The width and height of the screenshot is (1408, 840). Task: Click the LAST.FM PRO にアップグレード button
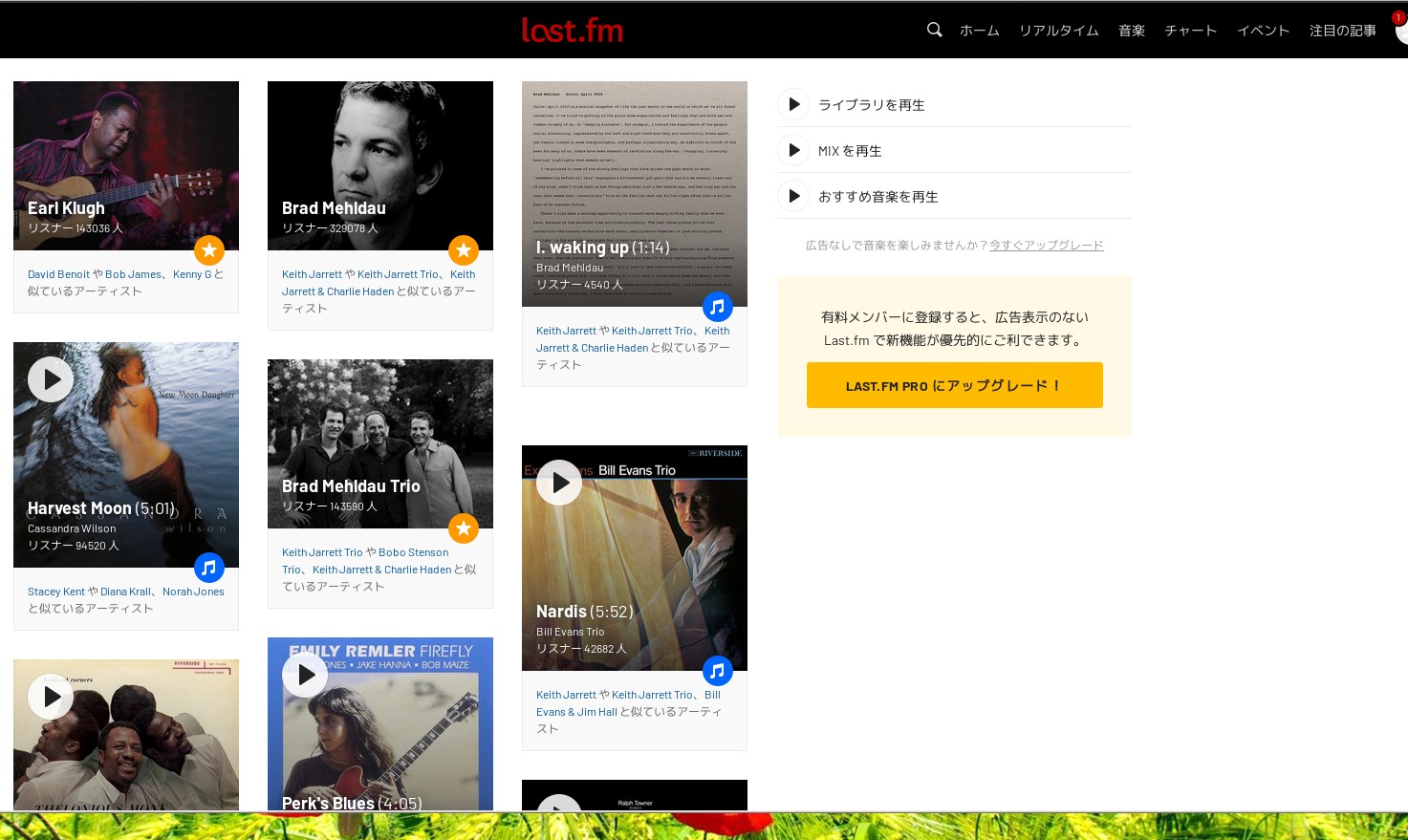tap(954, 385)
